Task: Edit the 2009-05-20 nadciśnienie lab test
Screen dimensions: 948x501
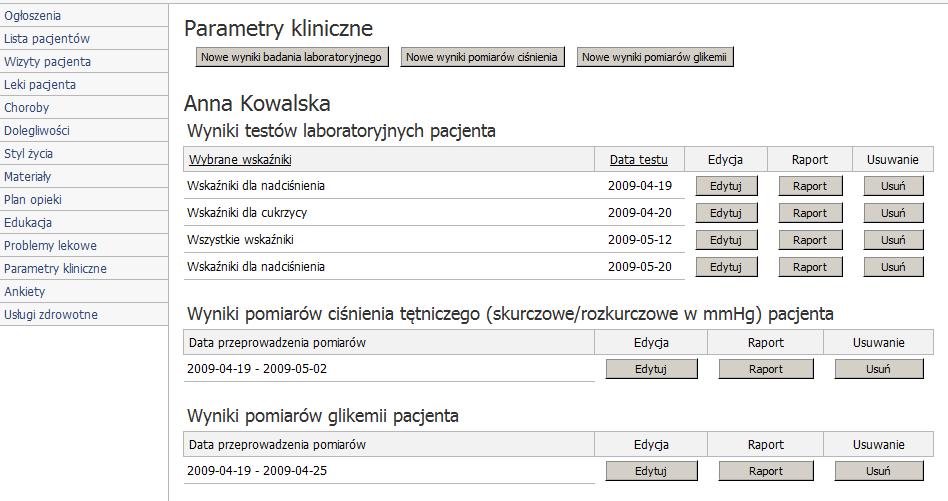Action: [726, 267]
